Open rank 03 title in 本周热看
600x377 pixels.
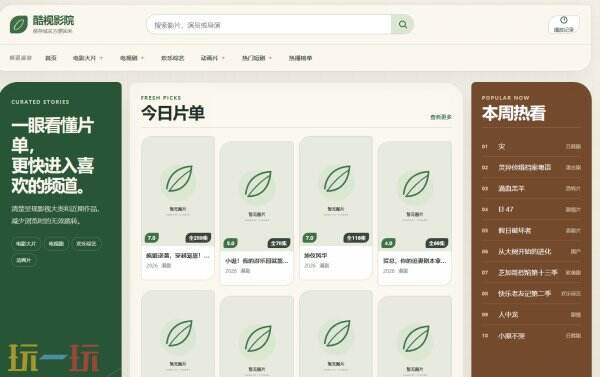pos(511,189)
